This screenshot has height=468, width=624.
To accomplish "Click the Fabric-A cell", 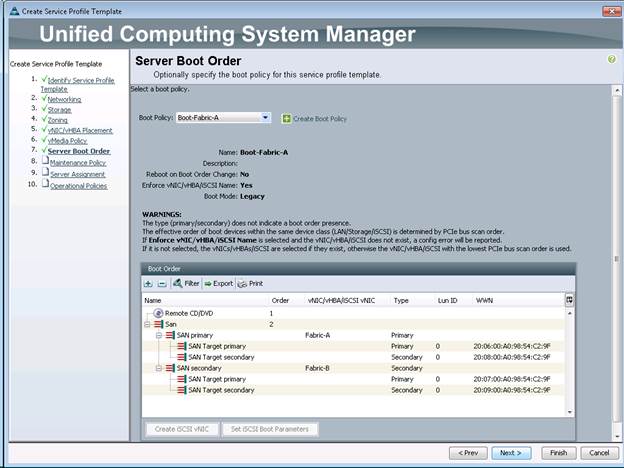I will coord(318,335).
